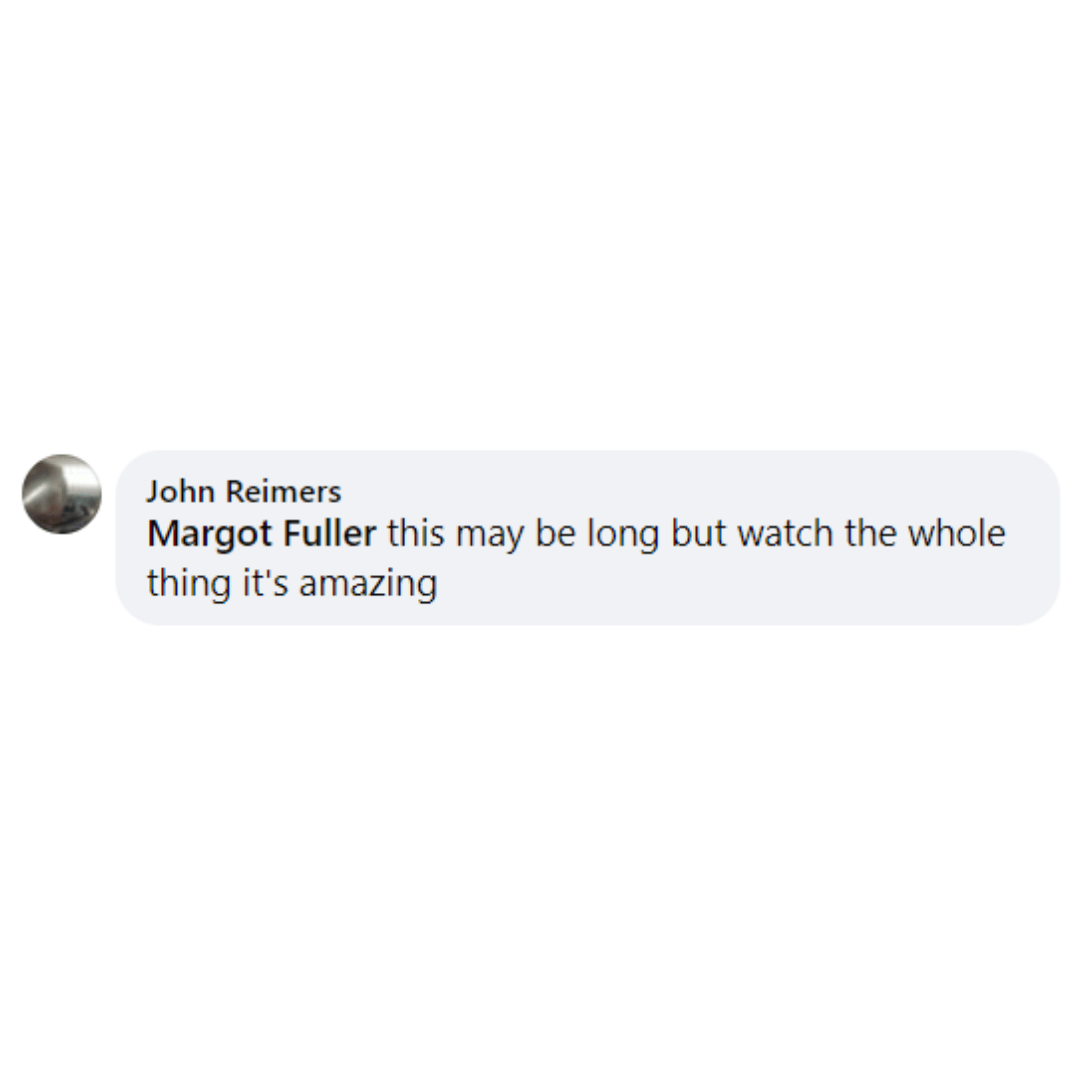Click the word 'thing' on the second line

tap(189, 584)
